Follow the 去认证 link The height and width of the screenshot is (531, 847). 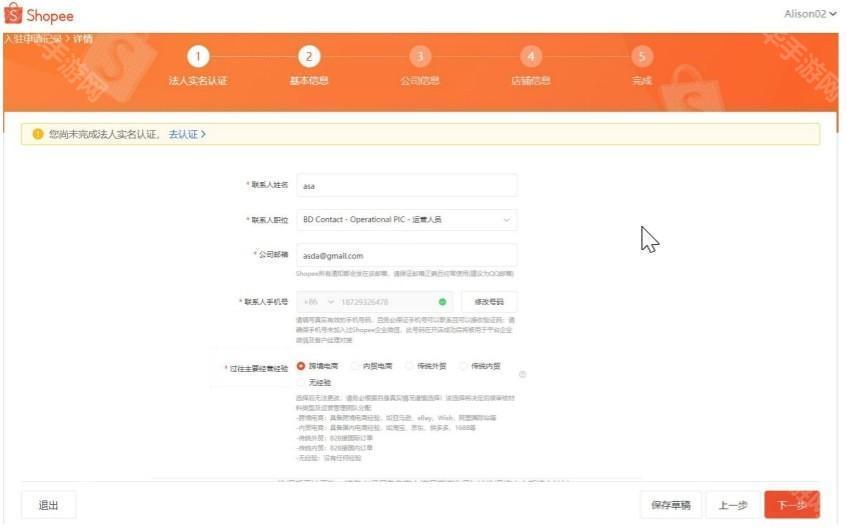[186, 134]
